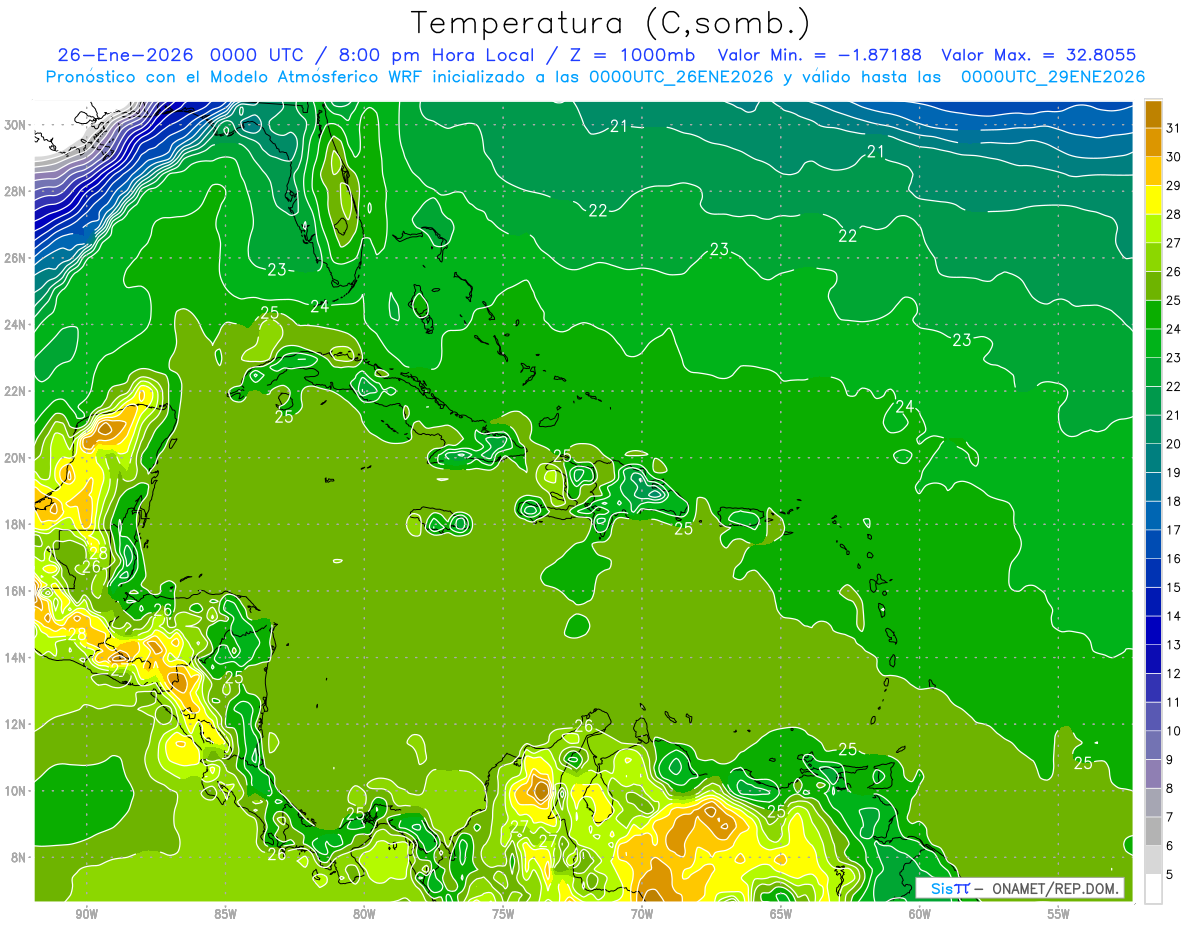The width and height of the screenshot is (1200, 927).
Task: Click the legend value 20 on the color scale
Action: tap(1174, 443)
